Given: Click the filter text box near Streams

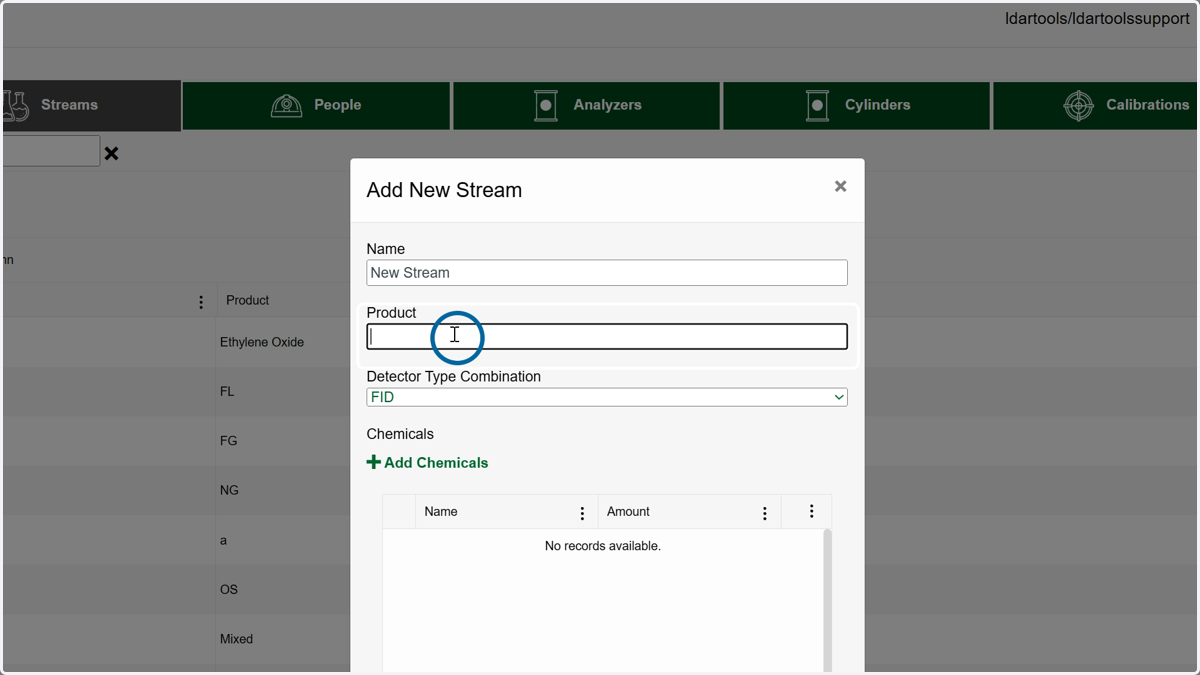Looking at the screenshot, I should point(50,151).
